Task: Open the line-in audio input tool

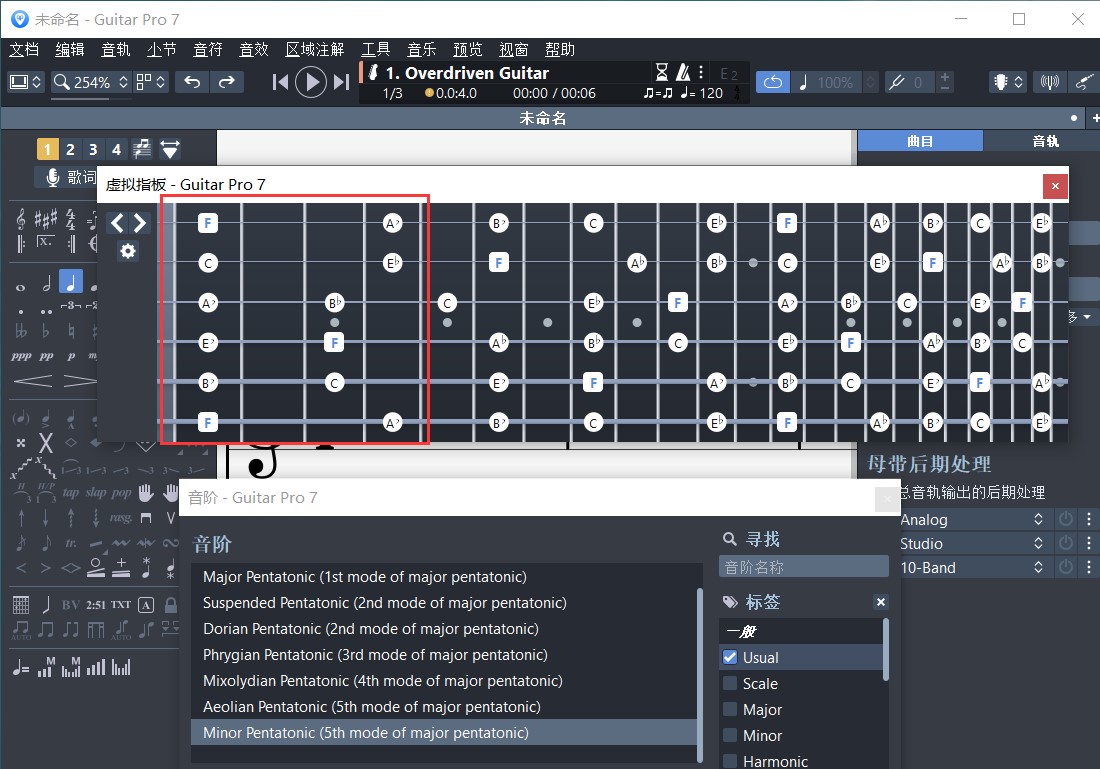Action: click(1086, 82)
